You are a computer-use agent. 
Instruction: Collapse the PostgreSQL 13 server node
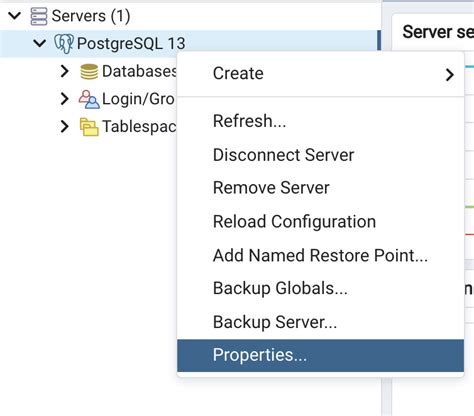pos(40,43)
